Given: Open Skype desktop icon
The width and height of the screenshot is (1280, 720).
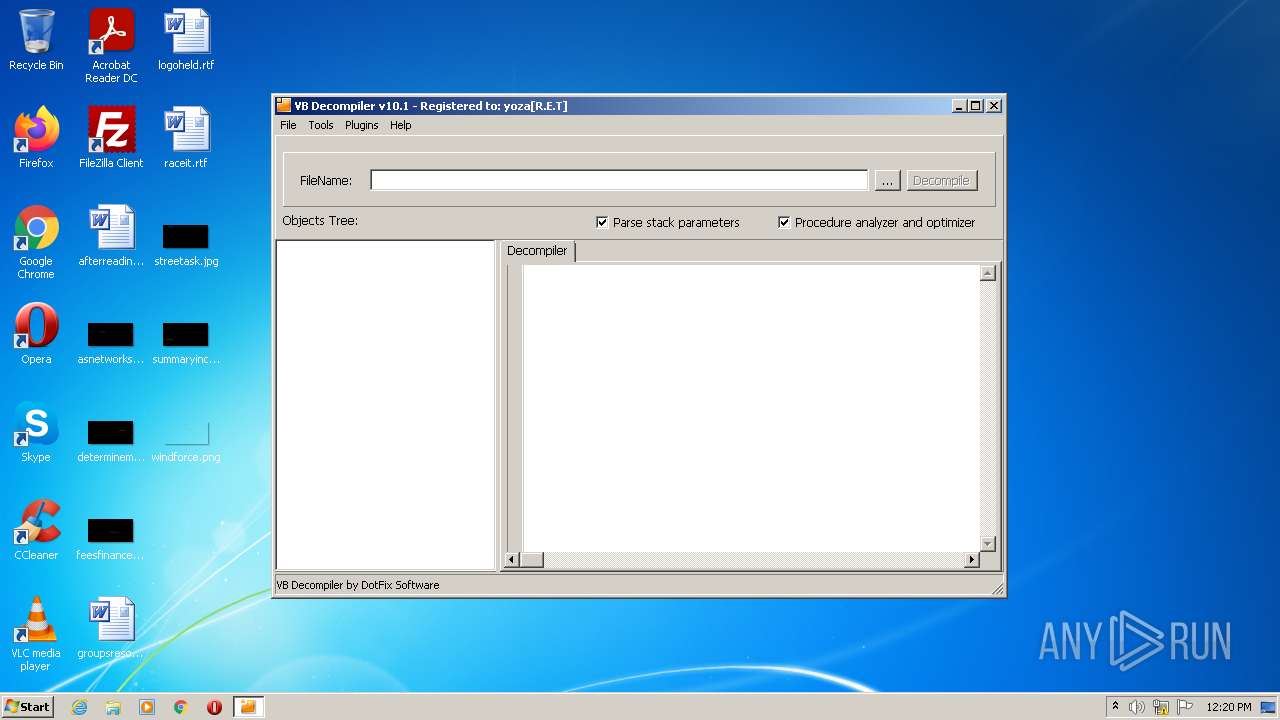Looking at the screenshot, I should 36,432.
